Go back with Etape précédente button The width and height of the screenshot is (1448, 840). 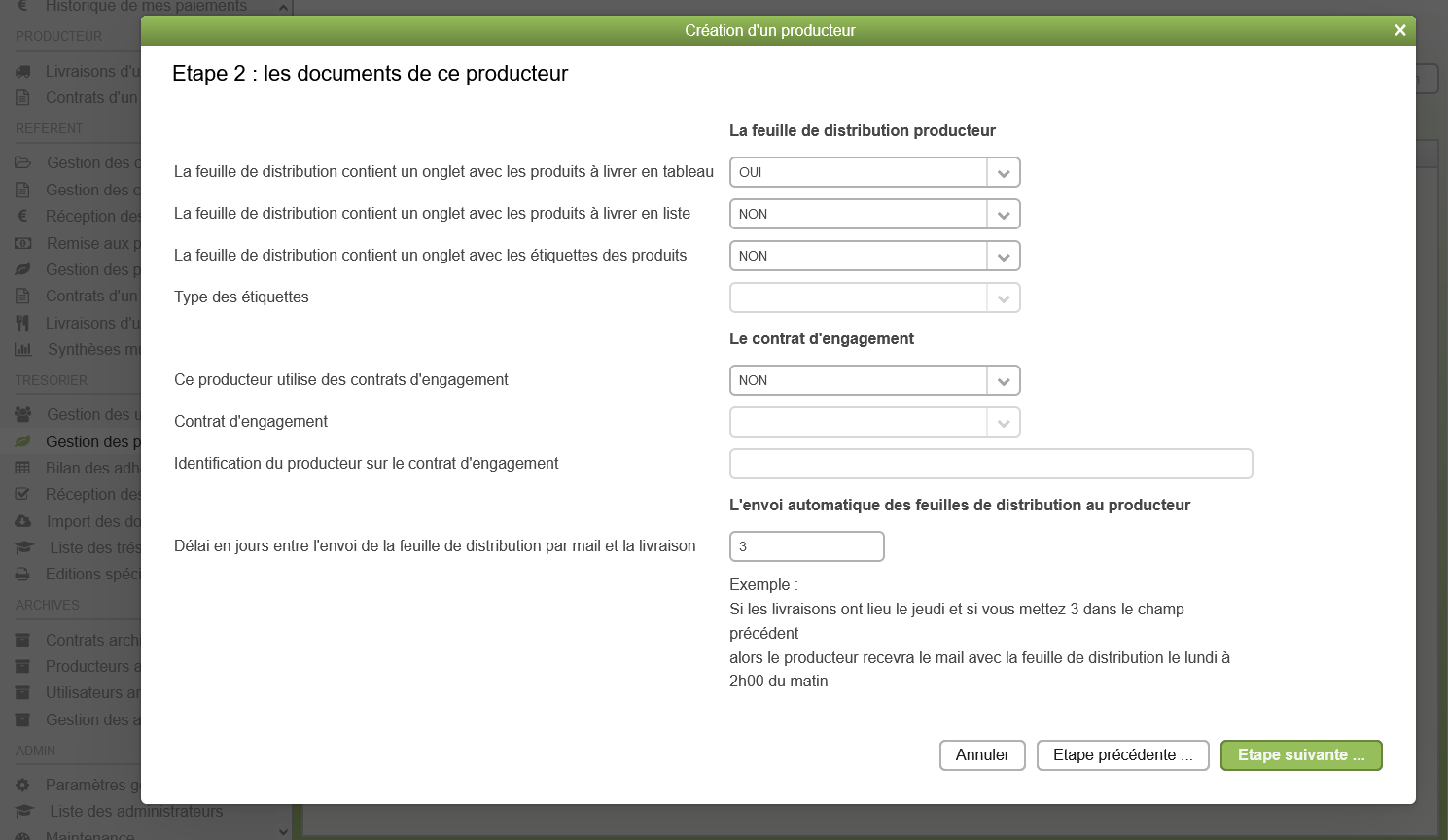click(x=1123, y=755)
